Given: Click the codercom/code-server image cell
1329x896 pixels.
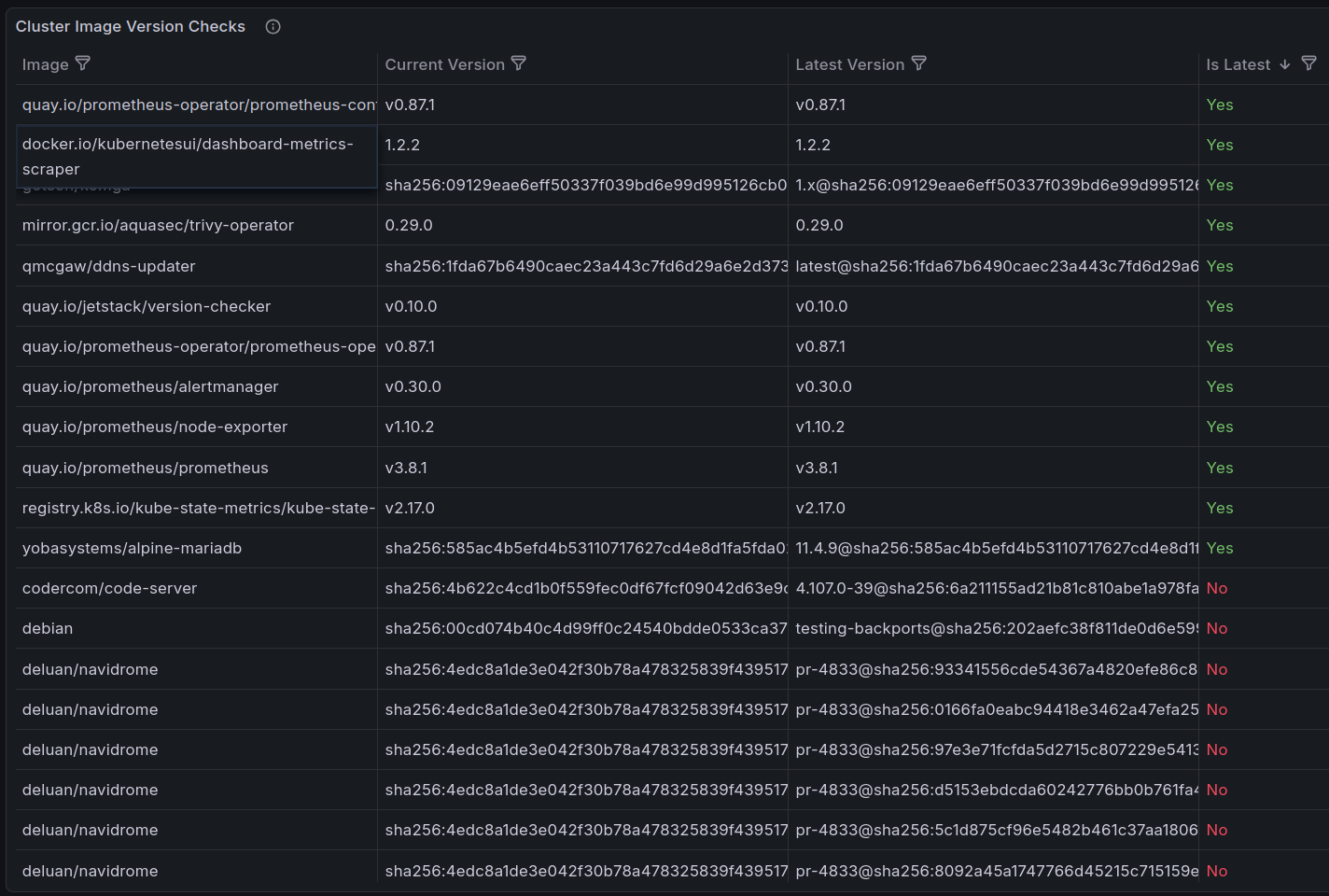Looking at the screenshot, I should point(109,588).
